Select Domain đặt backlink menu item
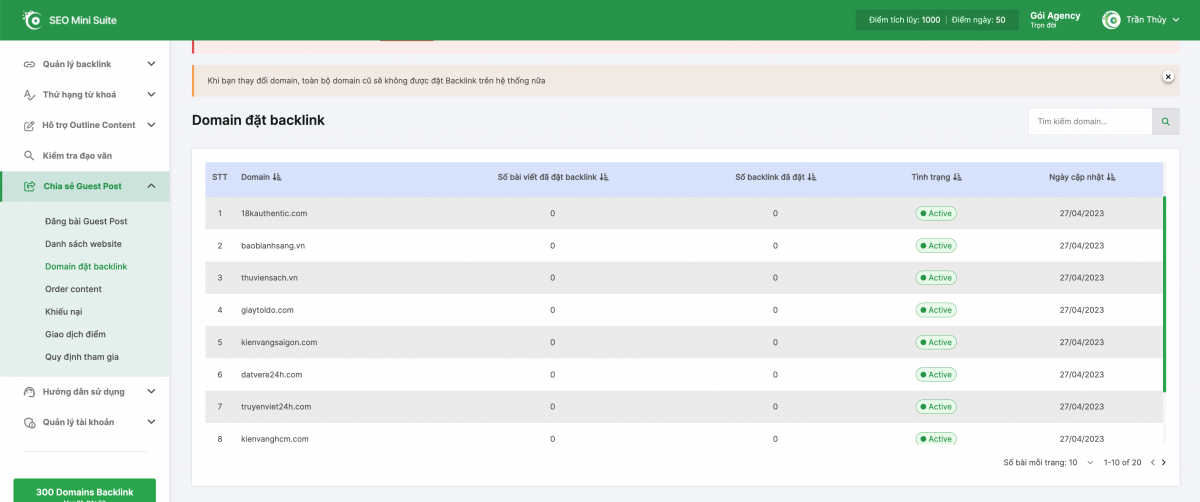Screen dimensions: 1200x502 [86, 266]
